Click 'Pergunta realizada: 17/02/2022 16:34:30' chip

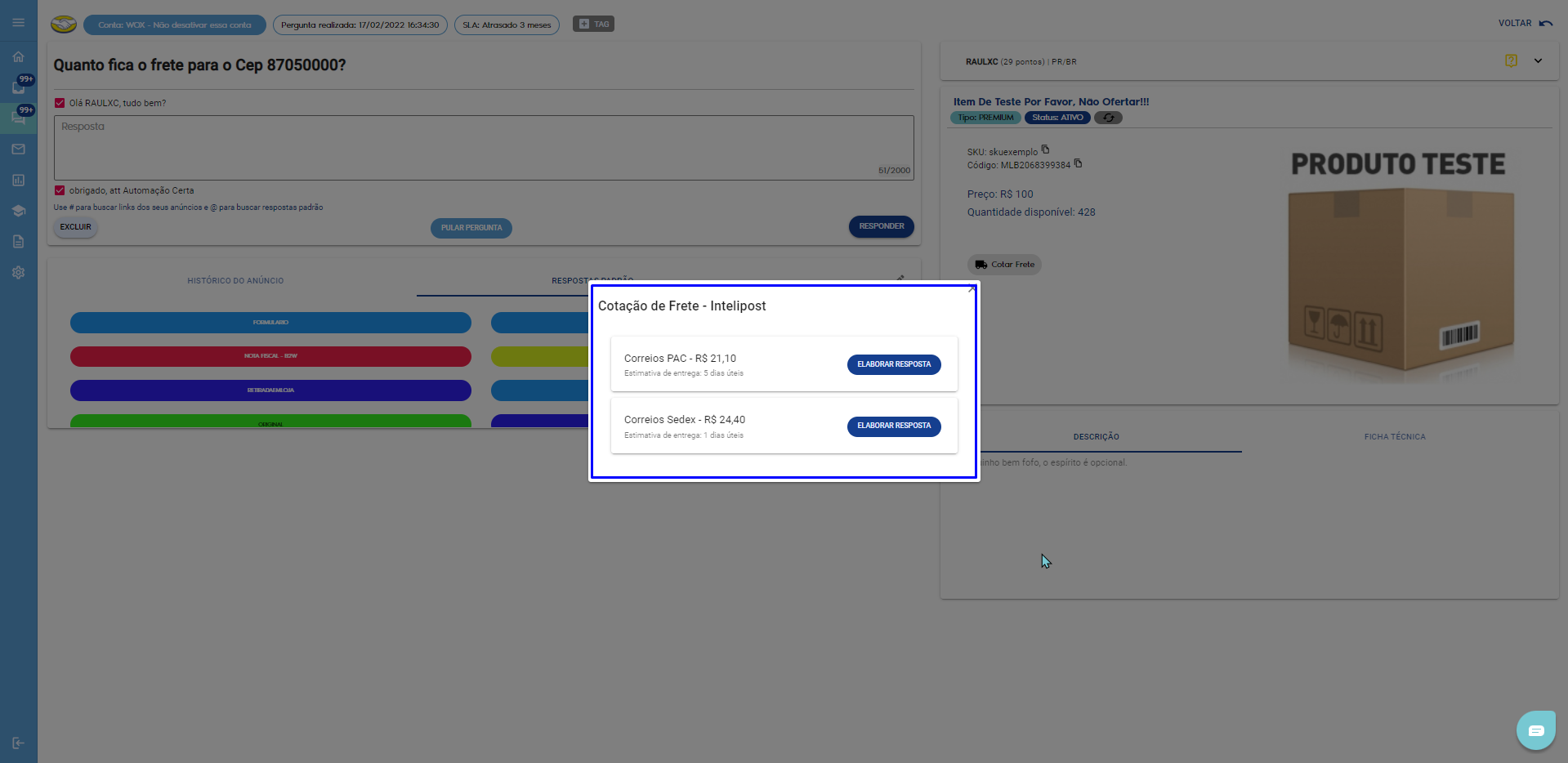coord(360,25)
